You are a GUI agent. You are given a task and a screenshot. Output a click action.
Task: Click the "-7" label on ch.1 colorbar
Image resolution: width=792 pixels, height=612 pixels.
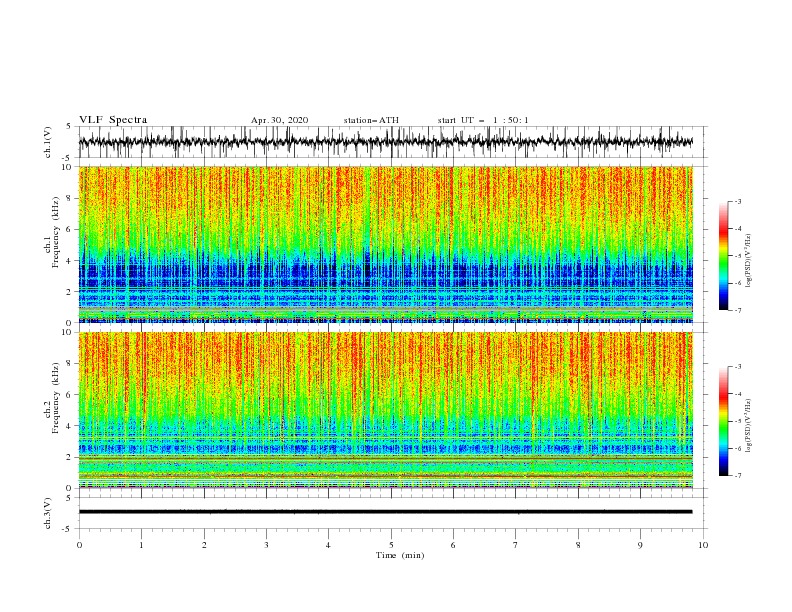point(738,310)
